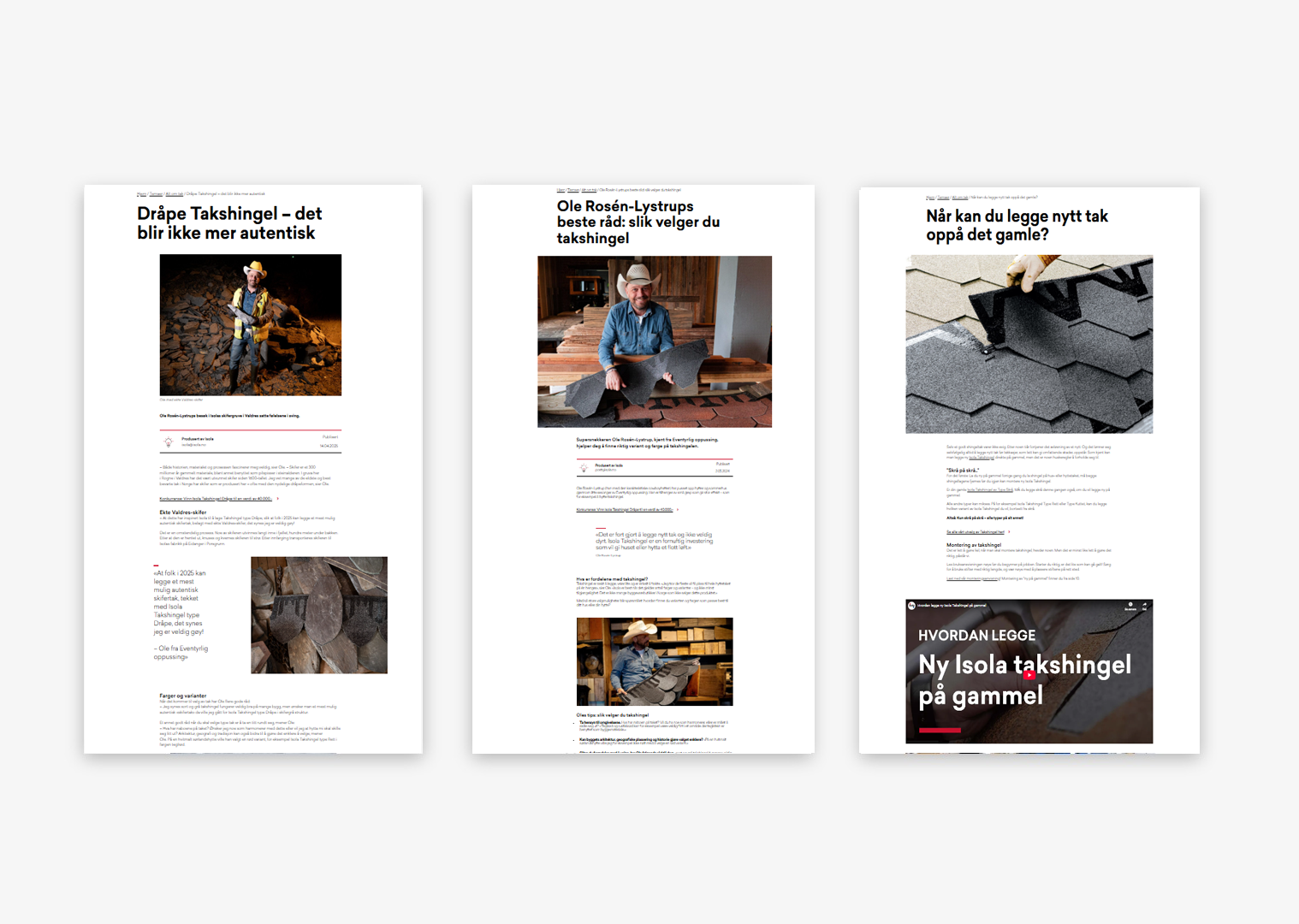This screenshot has width=1299, height=924.
Task: Click red arrow beside Takshingel selection link
Action: 1010,532
